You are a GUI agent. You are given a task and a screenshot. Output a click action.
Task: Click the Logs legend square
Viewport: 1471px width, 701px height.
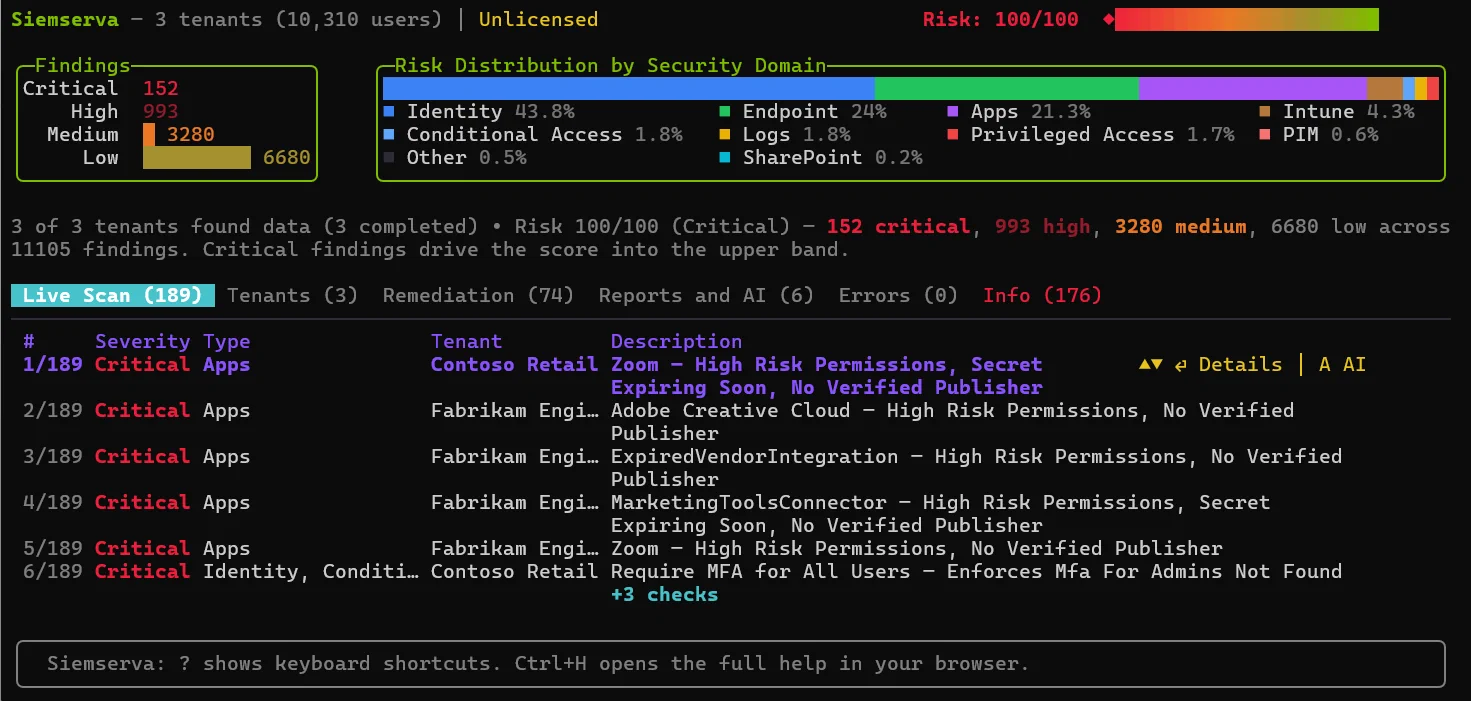pos(725,134)
